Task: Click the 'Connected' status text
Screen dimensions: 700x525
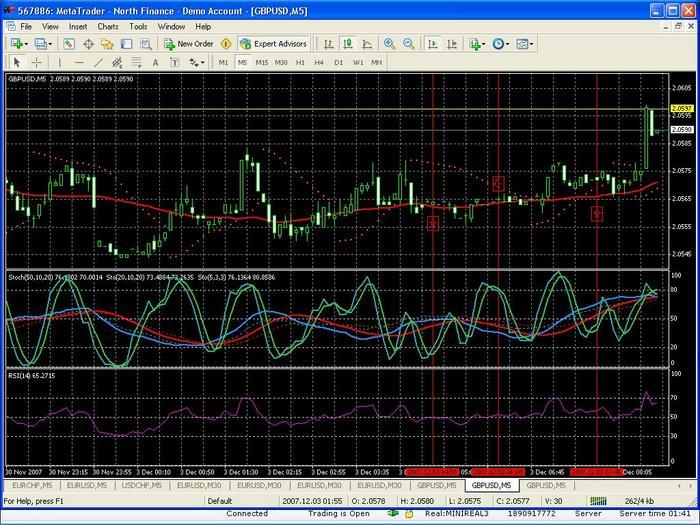Action: [x=247, y=514]
